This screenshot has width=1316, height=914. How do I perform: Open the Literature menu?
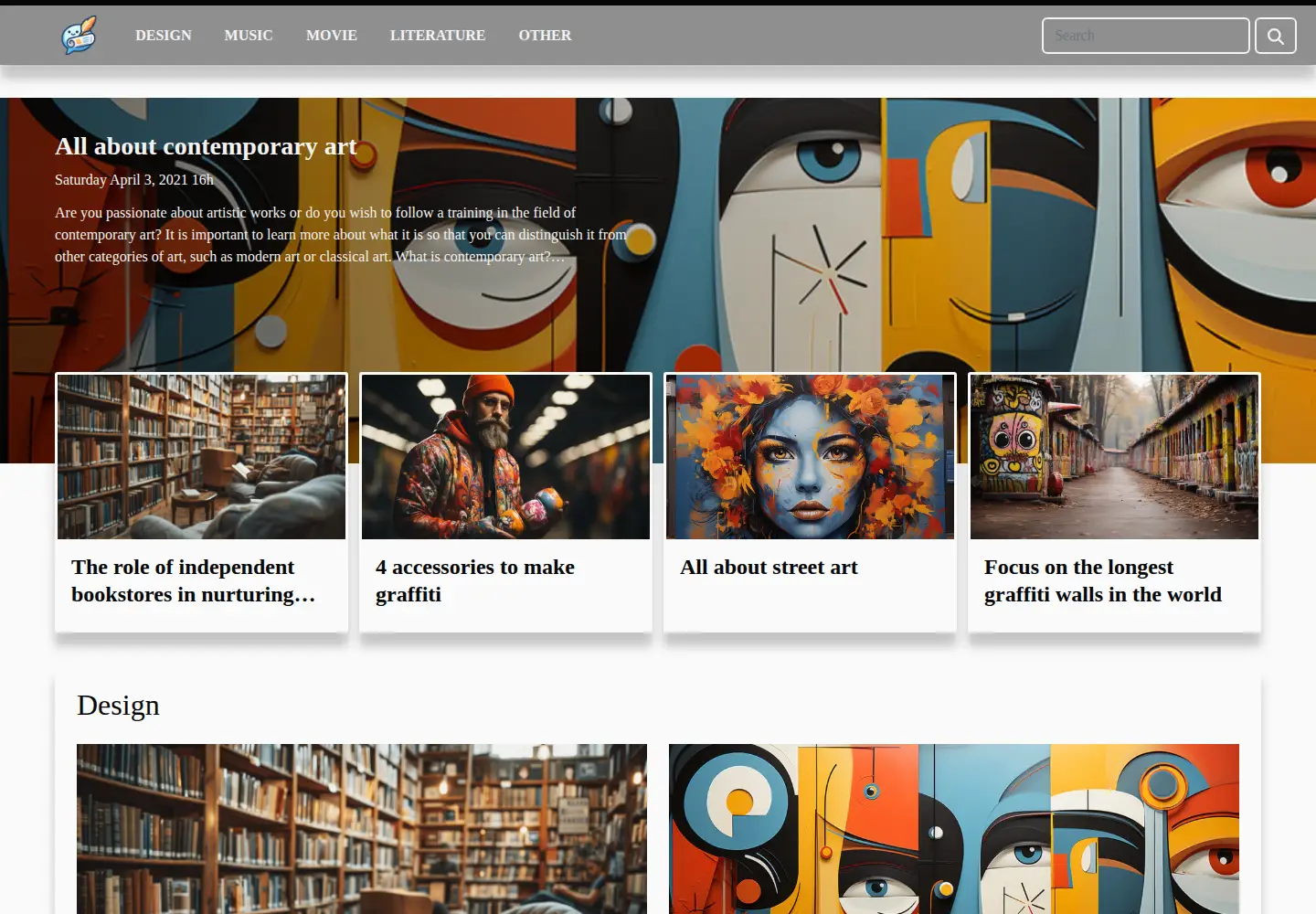[x=438, y=36]
